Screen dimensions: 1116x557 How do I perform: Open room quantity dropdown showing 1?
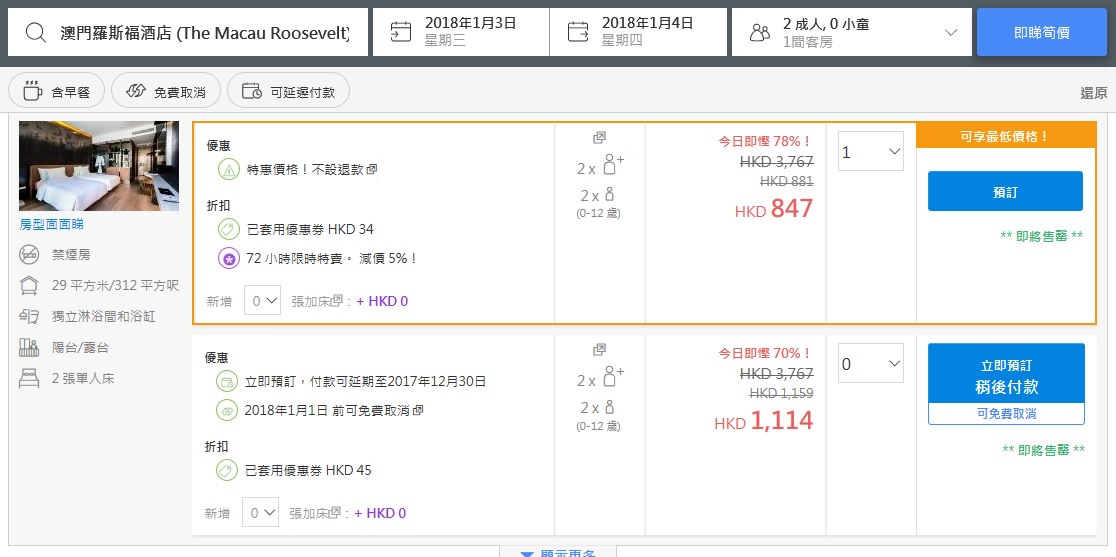pyautogui.click(x=870, y=152)
